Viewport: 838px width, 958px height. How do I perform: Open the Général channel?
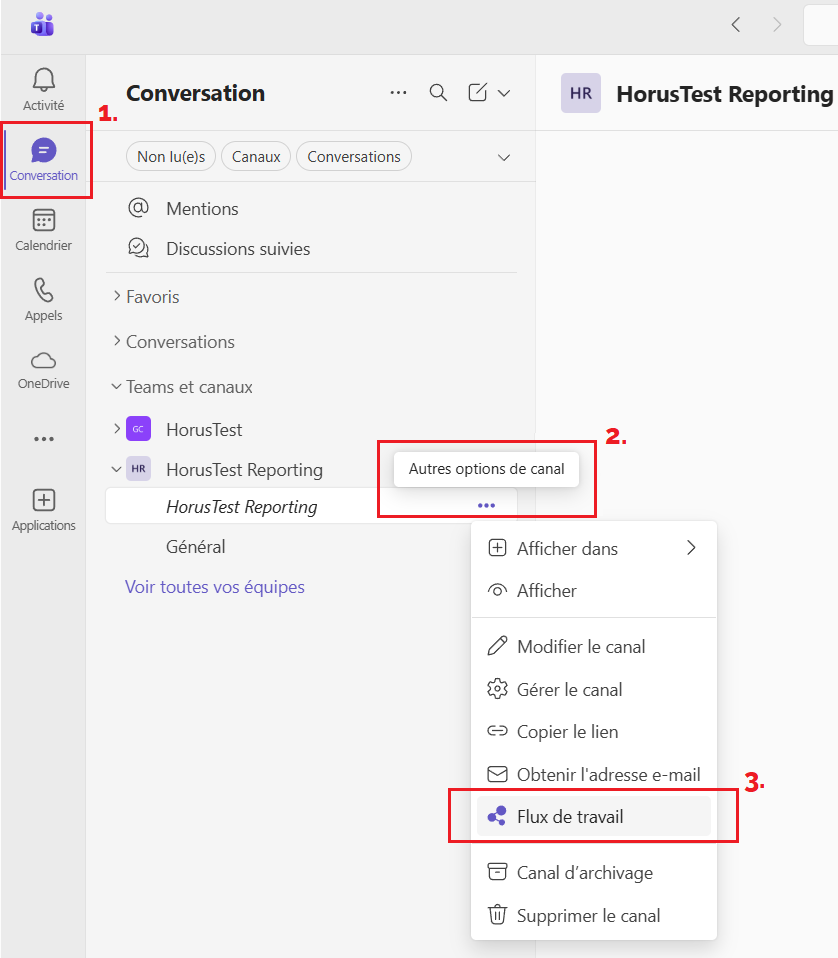tap(196, 547)
